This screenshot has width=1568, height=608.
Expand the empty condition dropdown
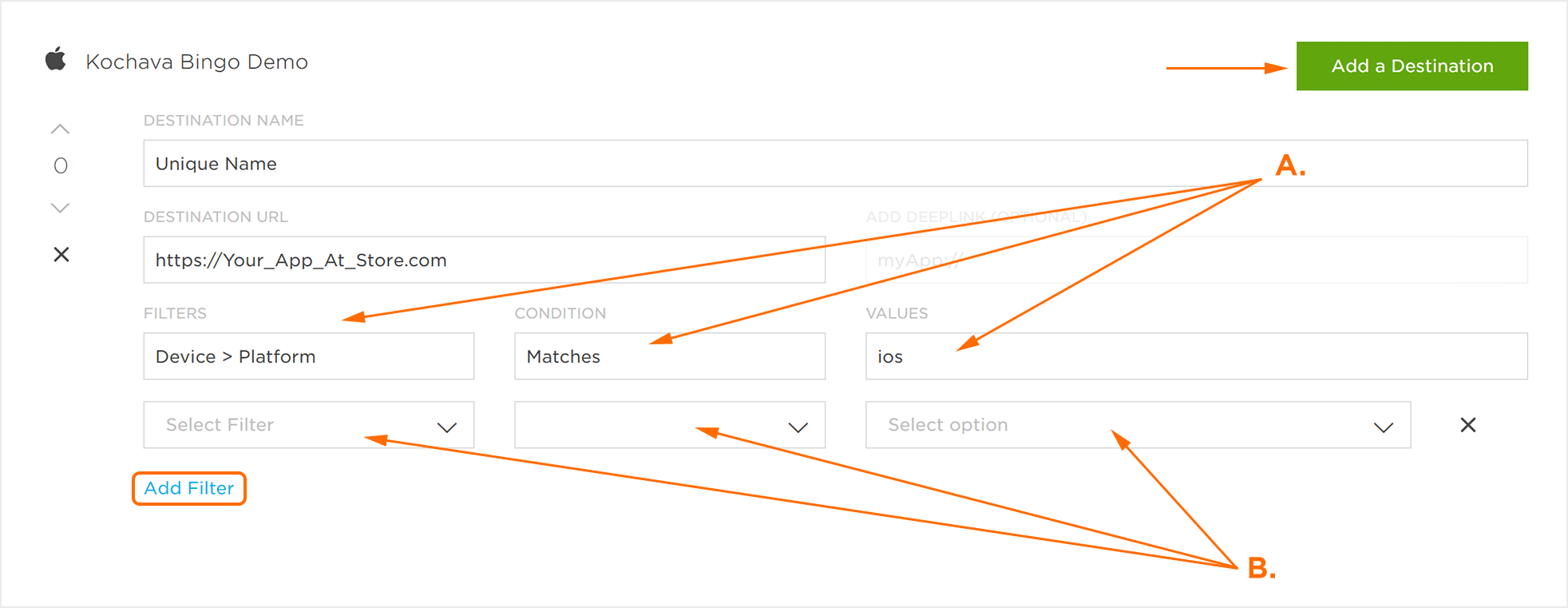click(669, 425)
